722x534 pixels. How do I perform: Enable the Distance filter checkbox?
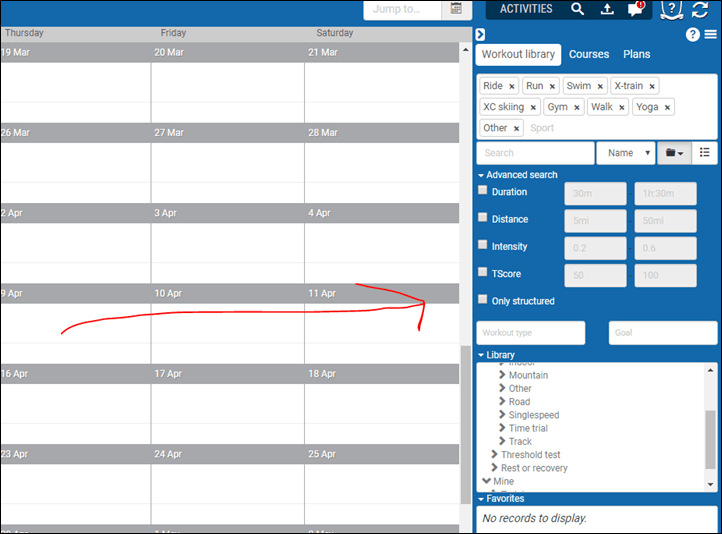pos(483,217)
